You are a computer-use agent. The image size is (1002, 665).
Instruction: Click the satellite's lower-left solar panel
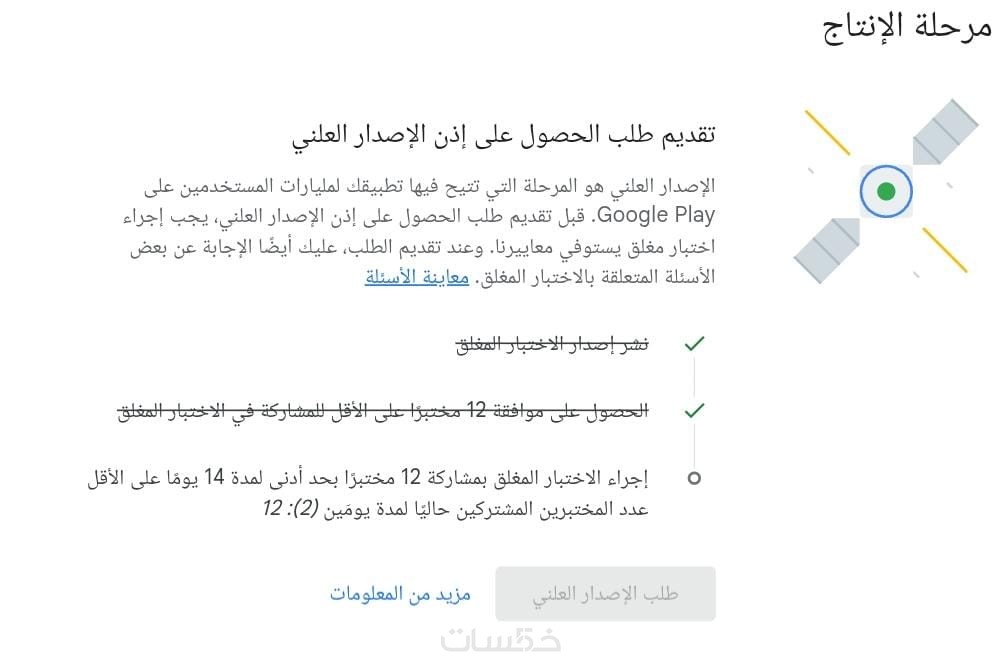pyautogui.click(x=827, y=249)
